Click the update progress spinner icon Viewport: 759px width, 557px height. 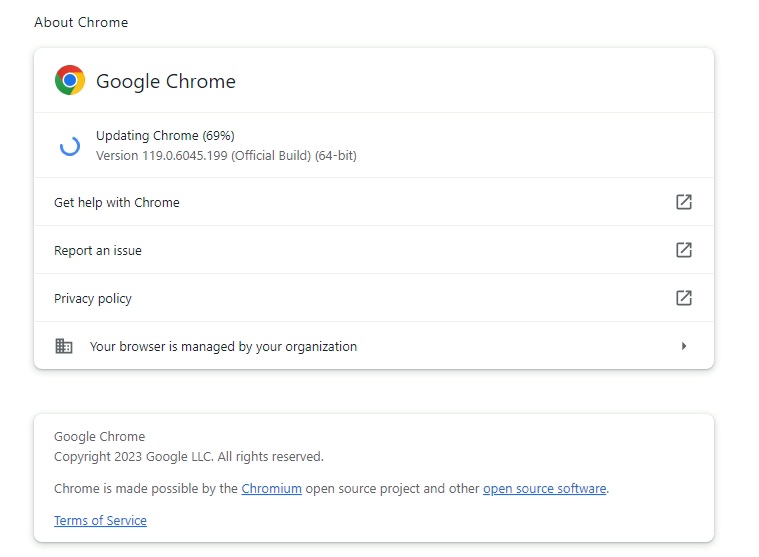70,146
